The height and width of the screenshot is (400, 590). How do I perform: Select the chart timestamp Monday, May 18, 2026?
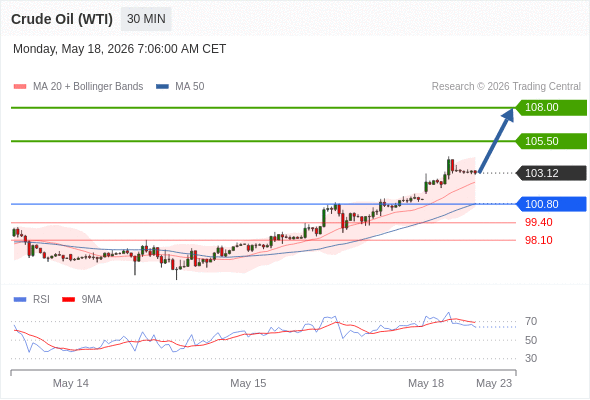click(x=119, y=49)
